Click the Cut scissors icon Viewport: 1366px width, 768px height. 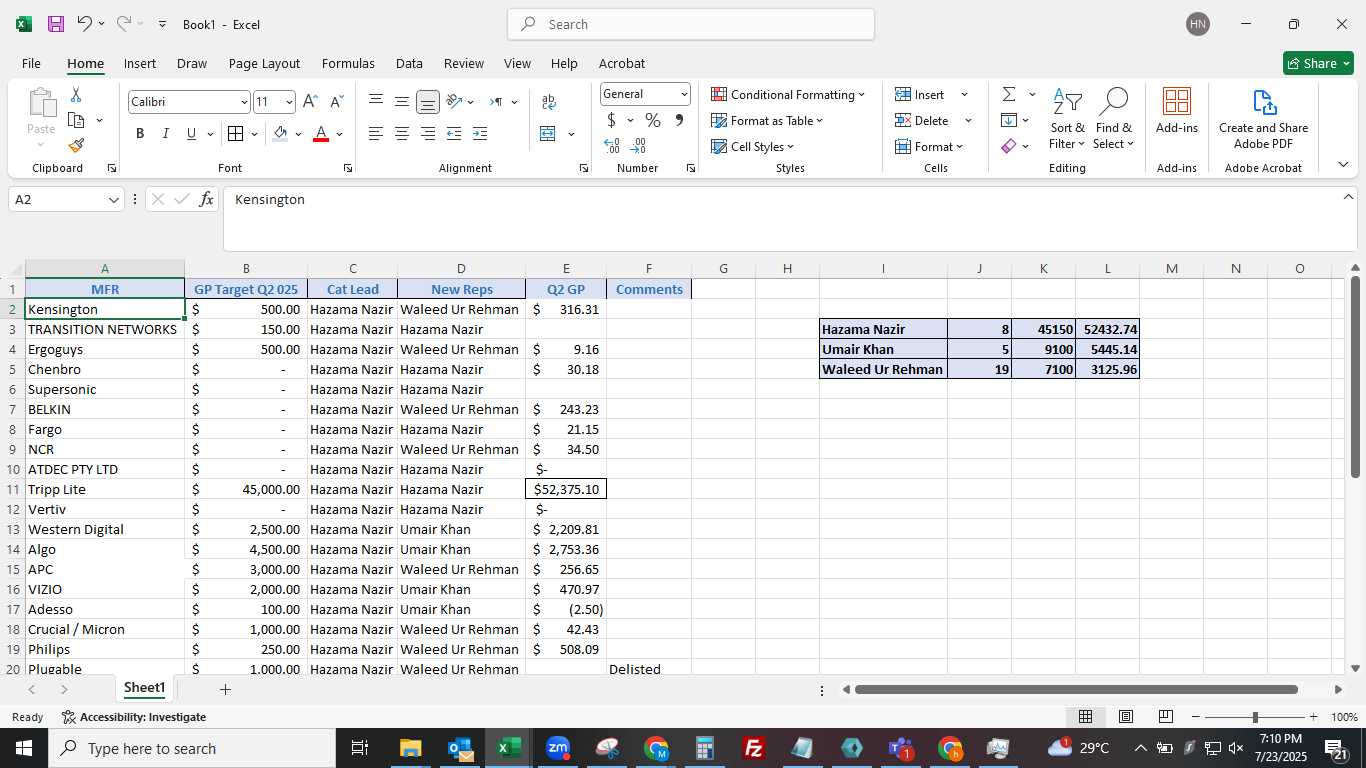(x=76, y=94)
